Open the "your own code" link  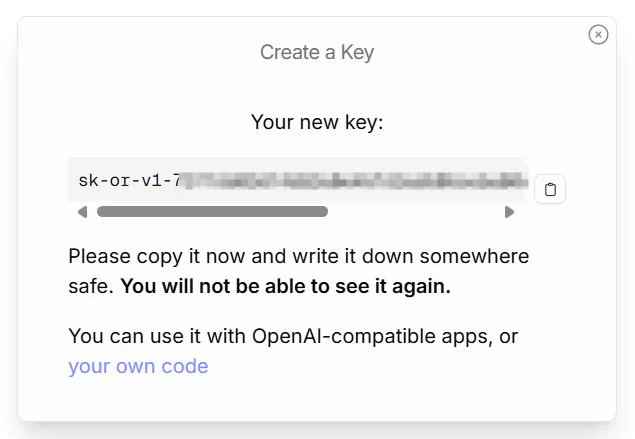[x=138, y=366]
